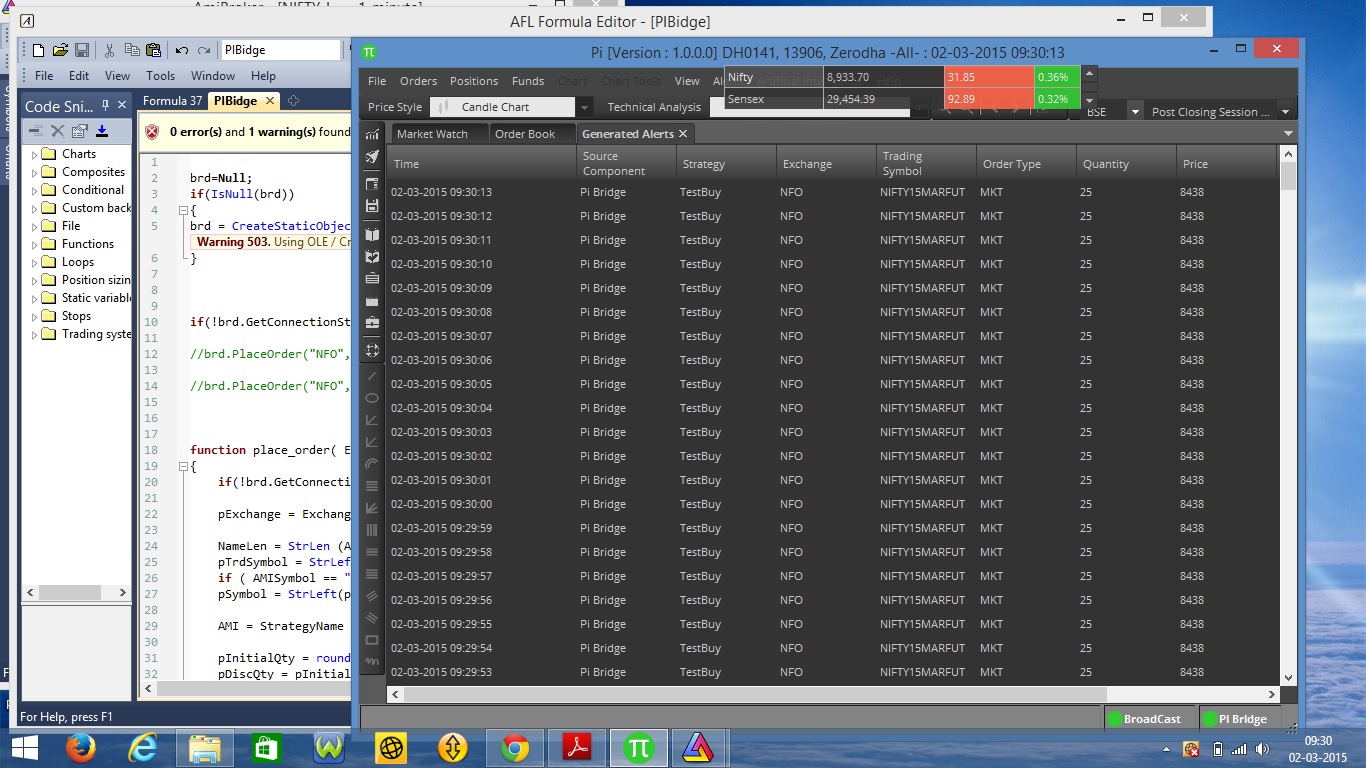1366x768 pixels.
Task: Click the alerts horizontal scrollbar right arrow
Action: pyautogui.click(x=1272, y=694)
